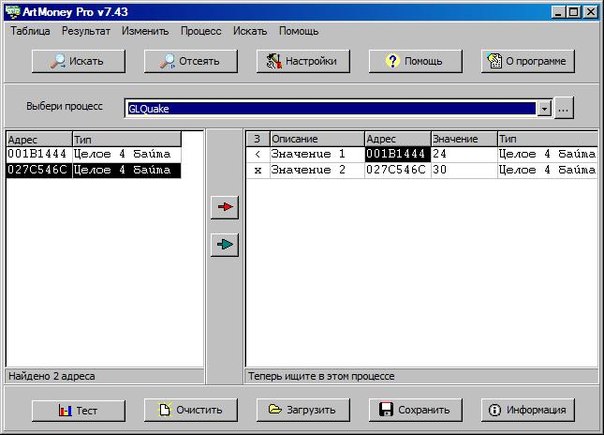Maximize the ArtMoney Pro window
Viewport: 604px width, 435px height.
[x=573, y=12]
